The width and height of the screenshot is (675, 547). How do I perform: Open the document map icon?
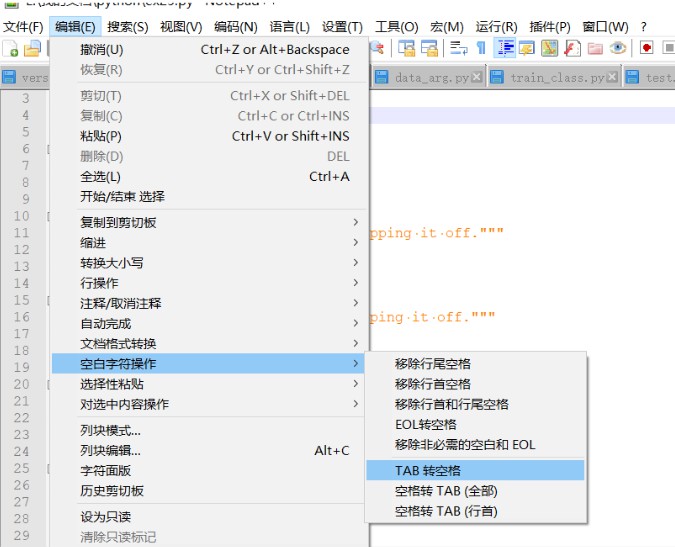549,48
